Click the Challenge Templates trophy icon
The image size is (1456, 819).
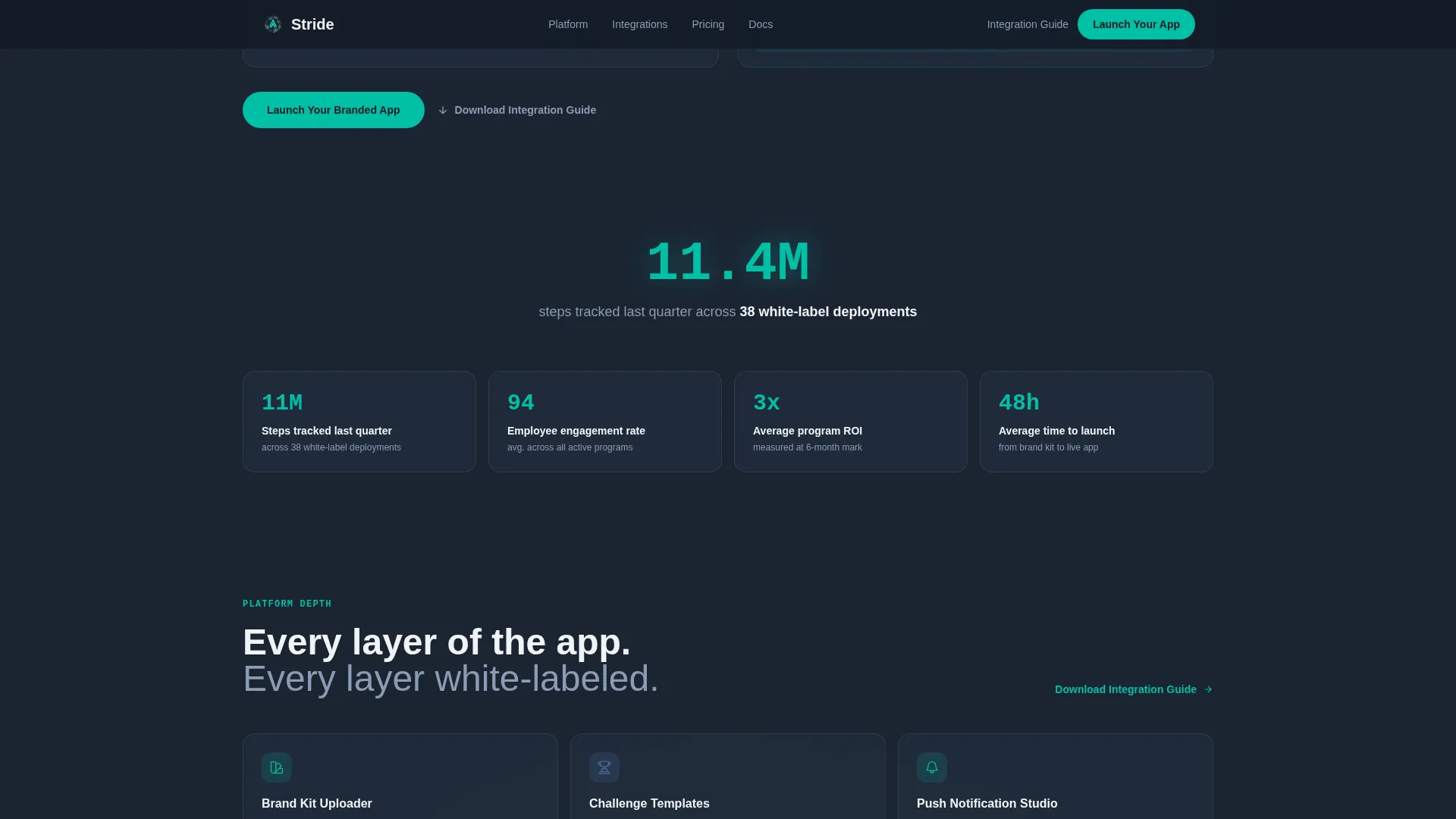tap(604, 767)
